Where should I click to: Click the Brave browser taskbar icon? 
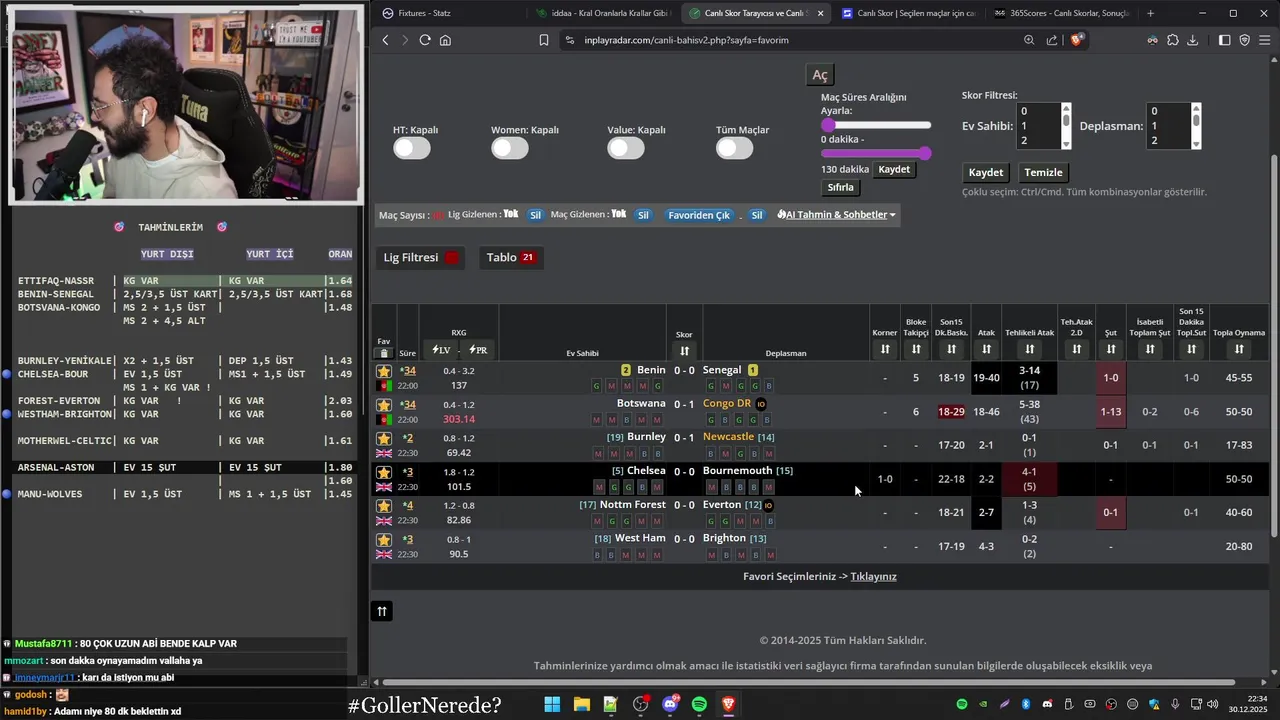(x=729, y=704)
